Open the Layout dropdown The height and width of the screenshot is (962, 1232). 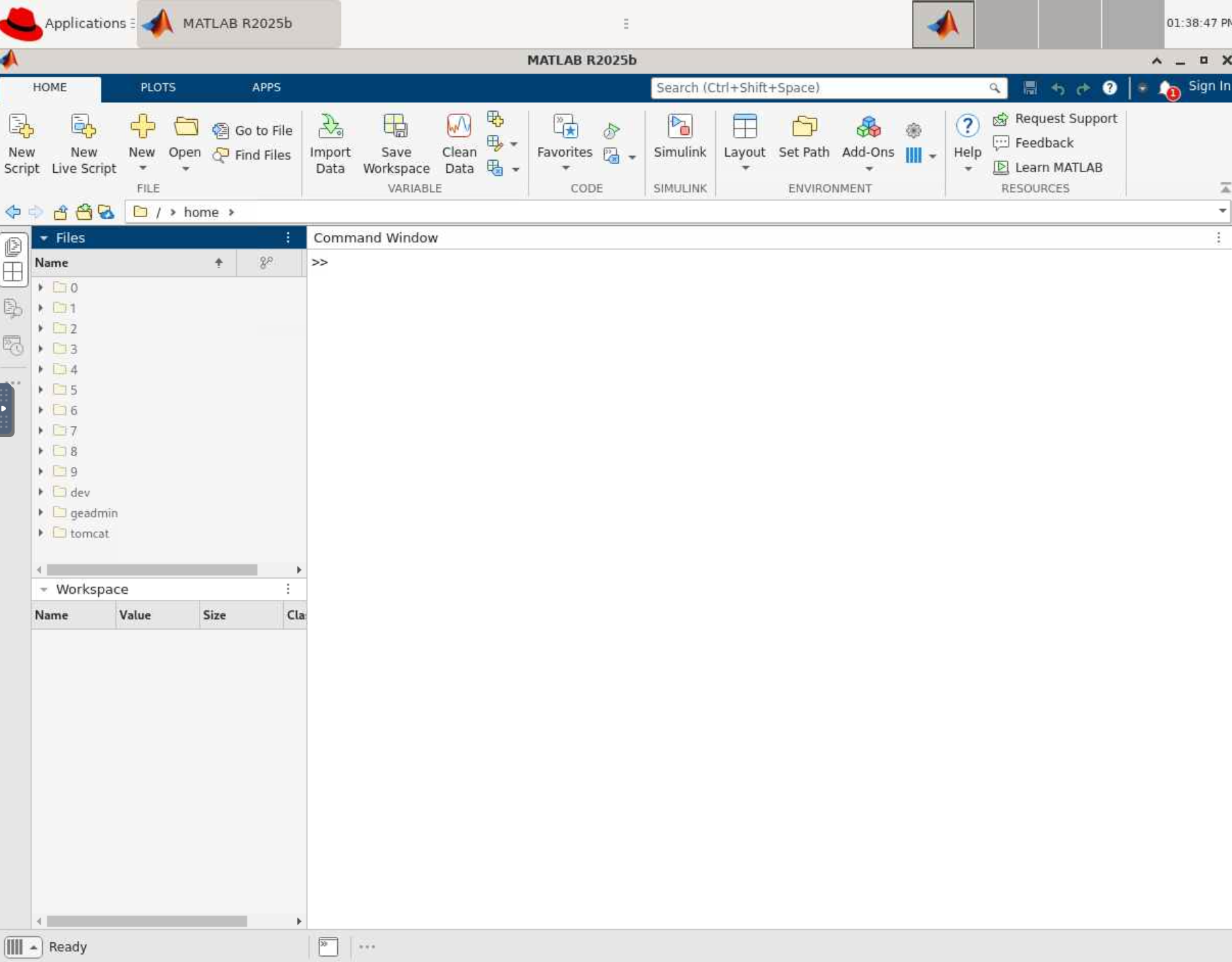point(744,168)
